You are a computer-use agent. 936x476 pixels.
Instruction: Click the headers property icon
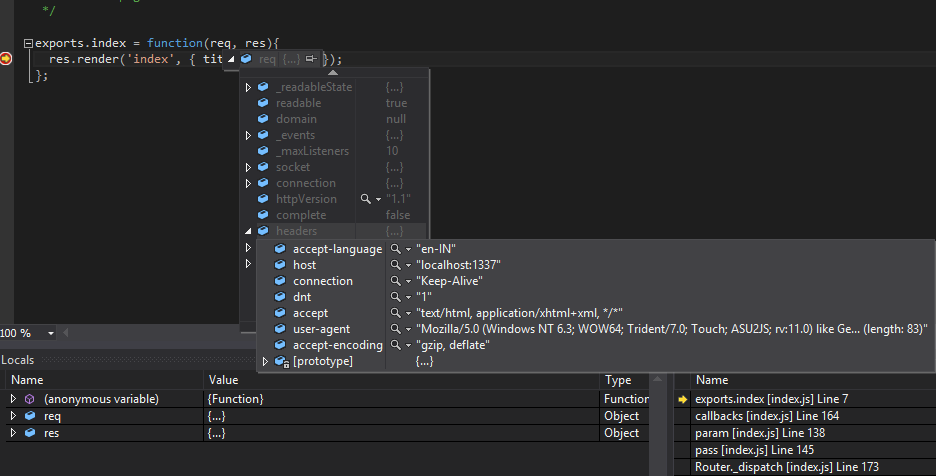tap(263, 231)
